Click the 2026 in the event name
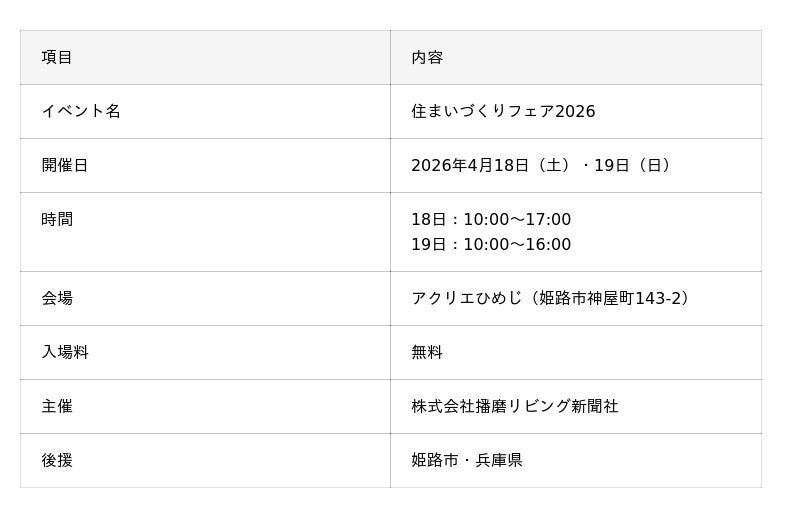 click(x=575, y=111)
